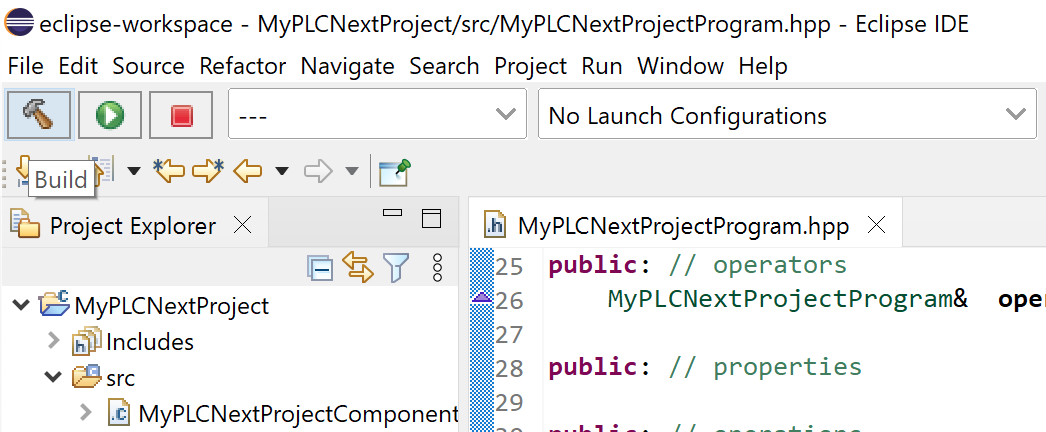Minimize the Project Explorer panel

392,213
